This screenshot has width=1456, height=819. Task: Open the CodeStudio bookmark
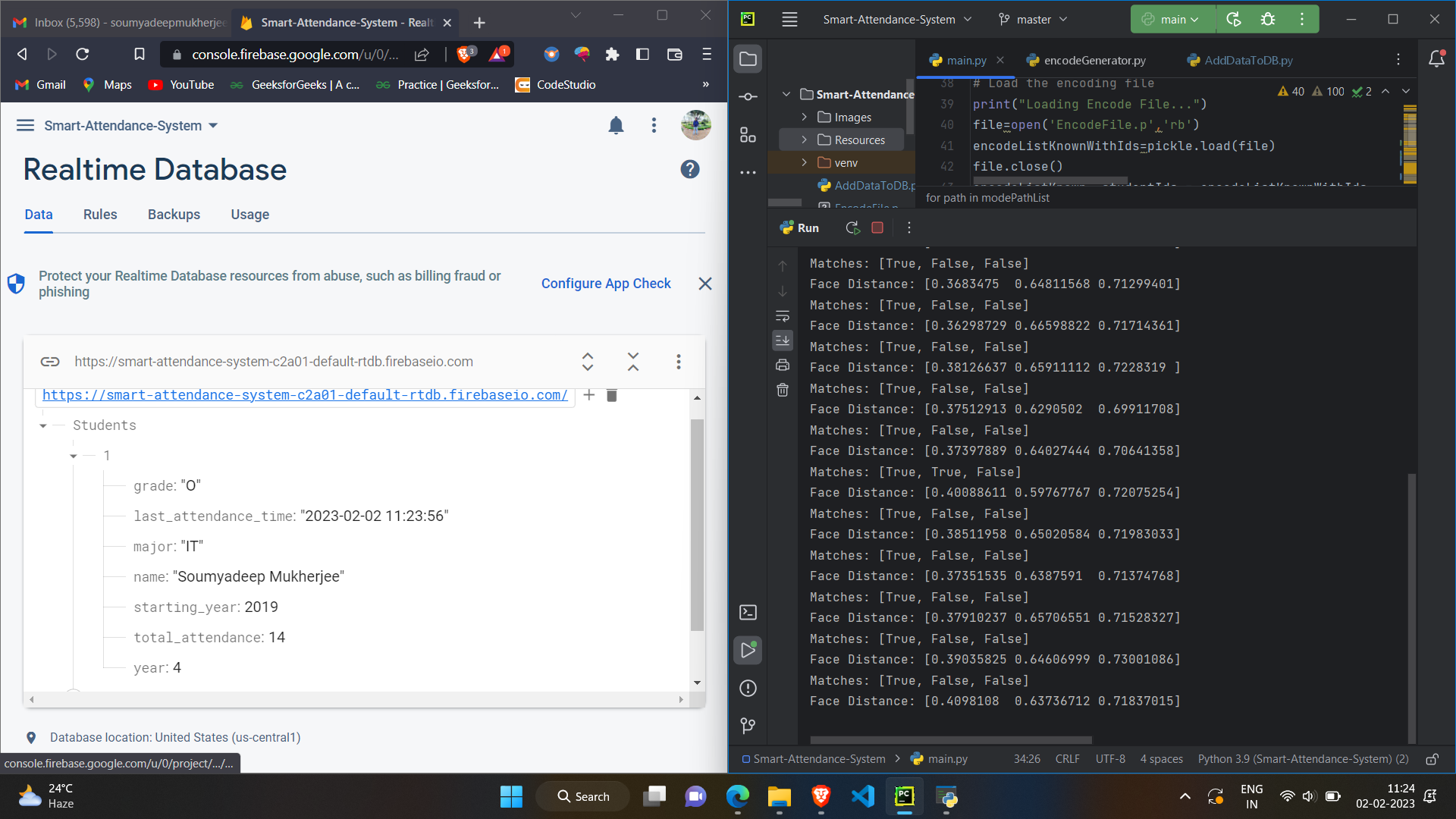[x=555, y=85]
